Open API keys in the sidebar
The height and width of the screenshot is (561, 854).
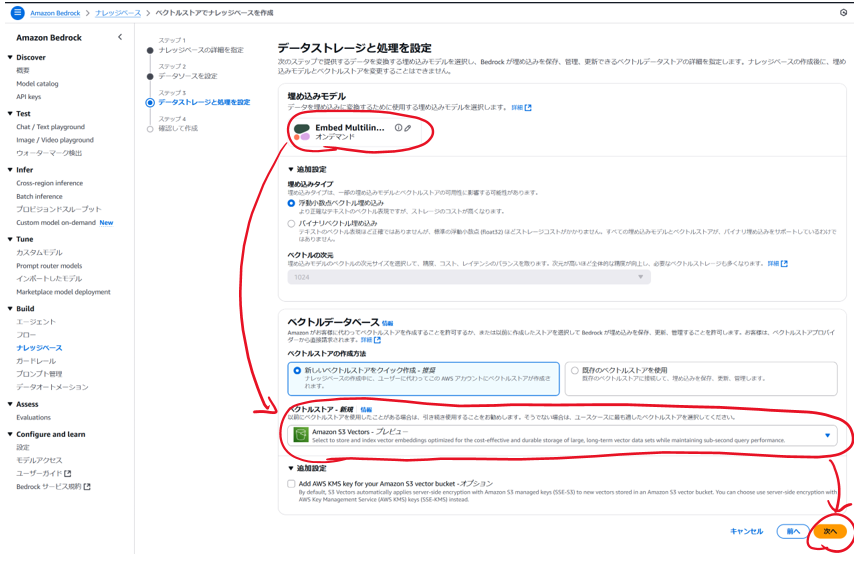(x=28, y=96)
